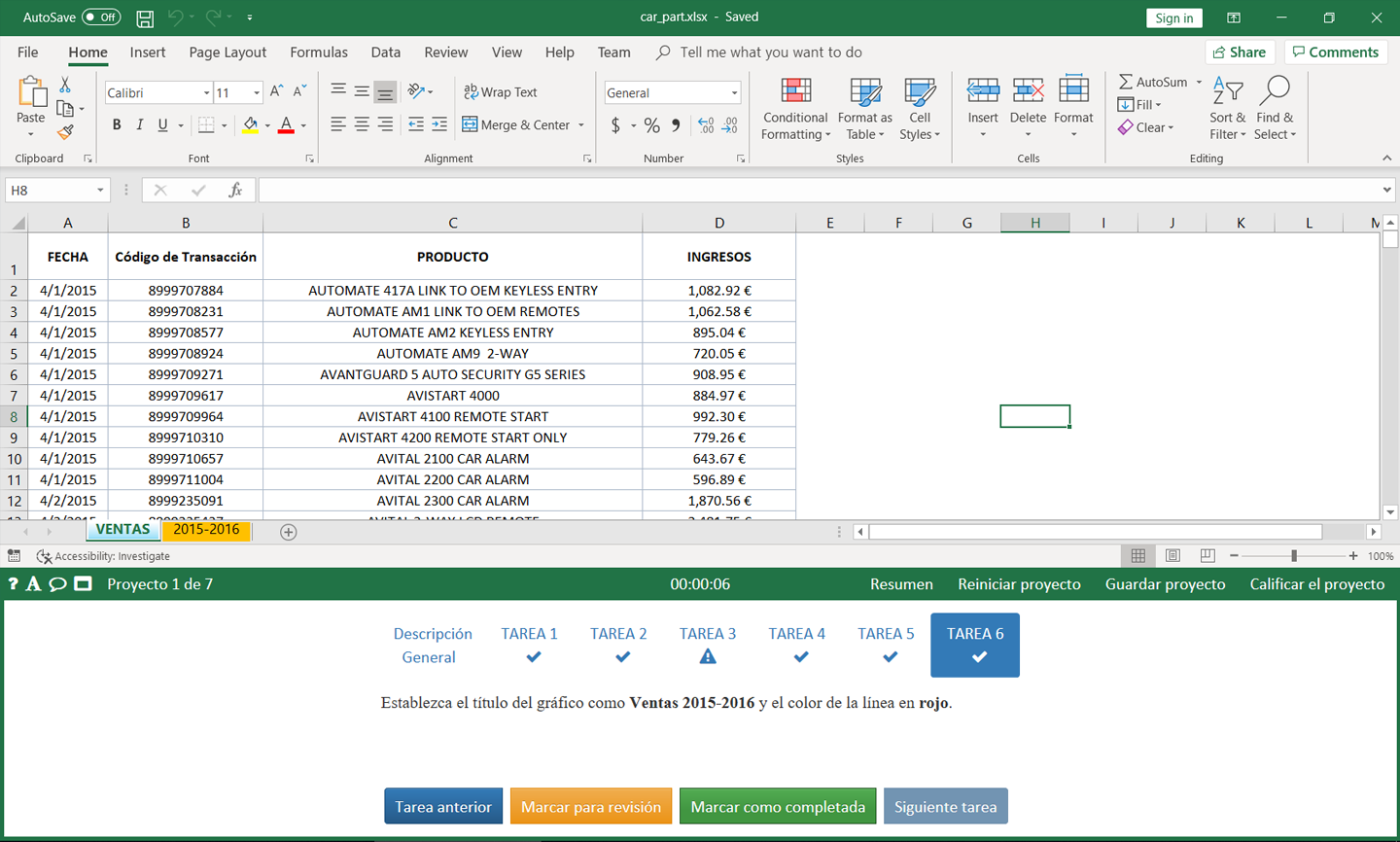Apply Bold formatting to the cell

pyautogui.click(x=117, y=124)
